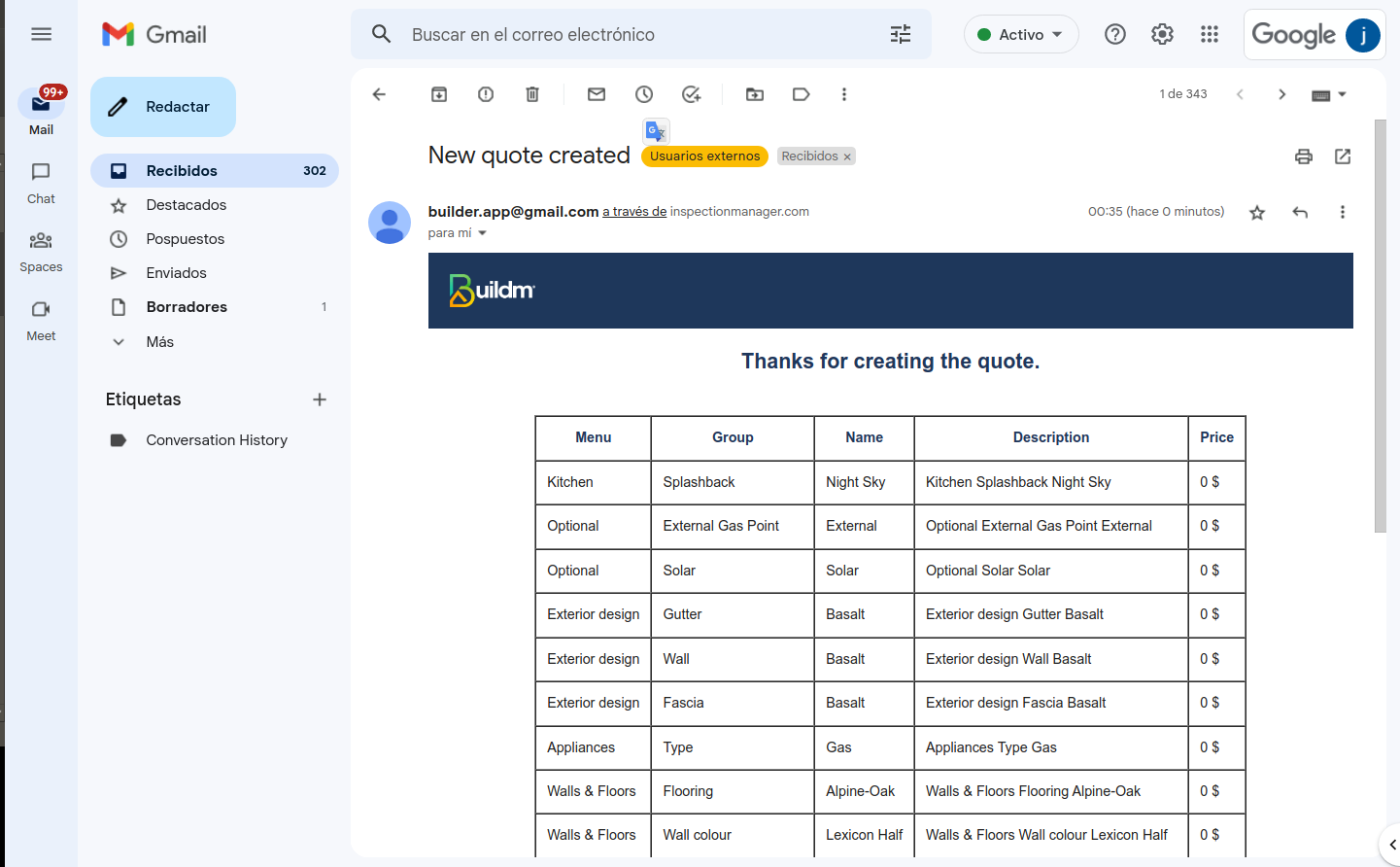Print the email using the printer icon
This screenshot has height=867, width=1400.
(x=1304, y=156)
